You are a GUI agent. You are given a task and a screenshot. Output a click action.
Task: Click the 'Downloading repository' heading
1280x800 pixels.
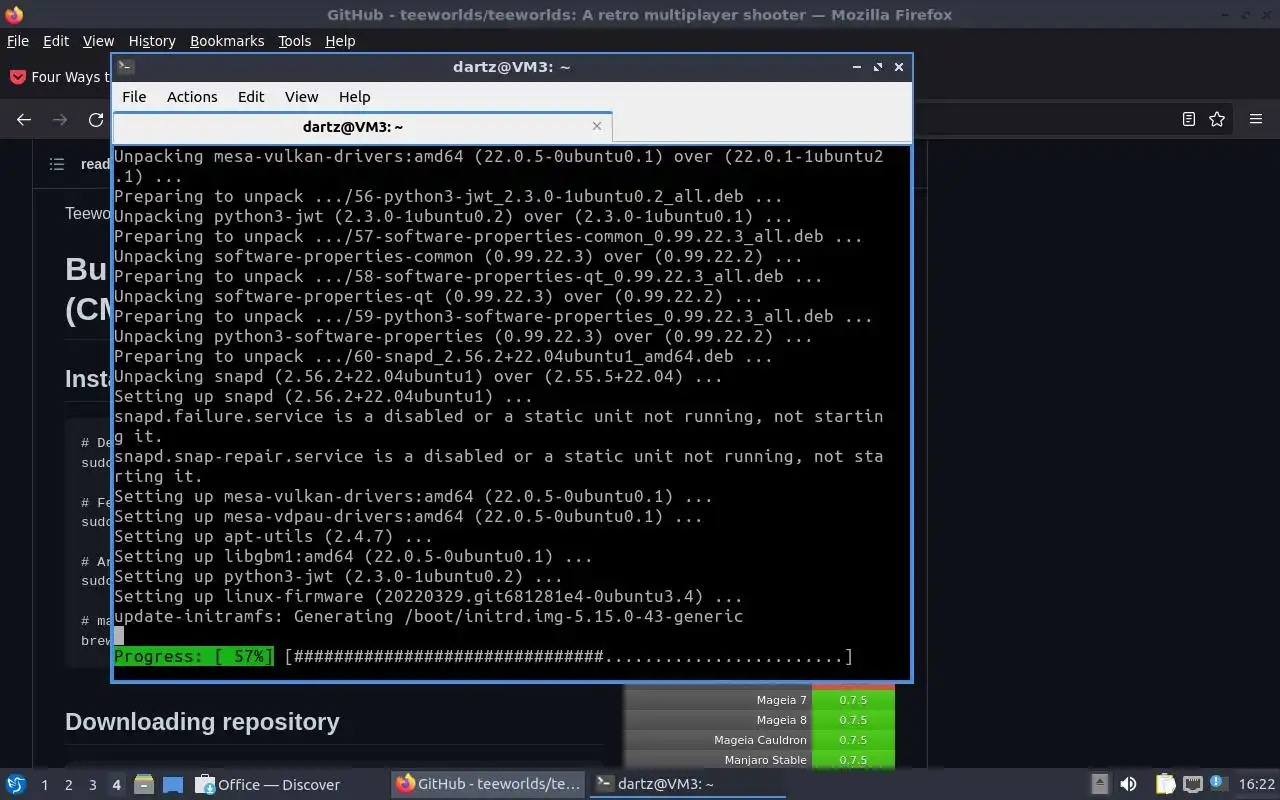point(202,722)
